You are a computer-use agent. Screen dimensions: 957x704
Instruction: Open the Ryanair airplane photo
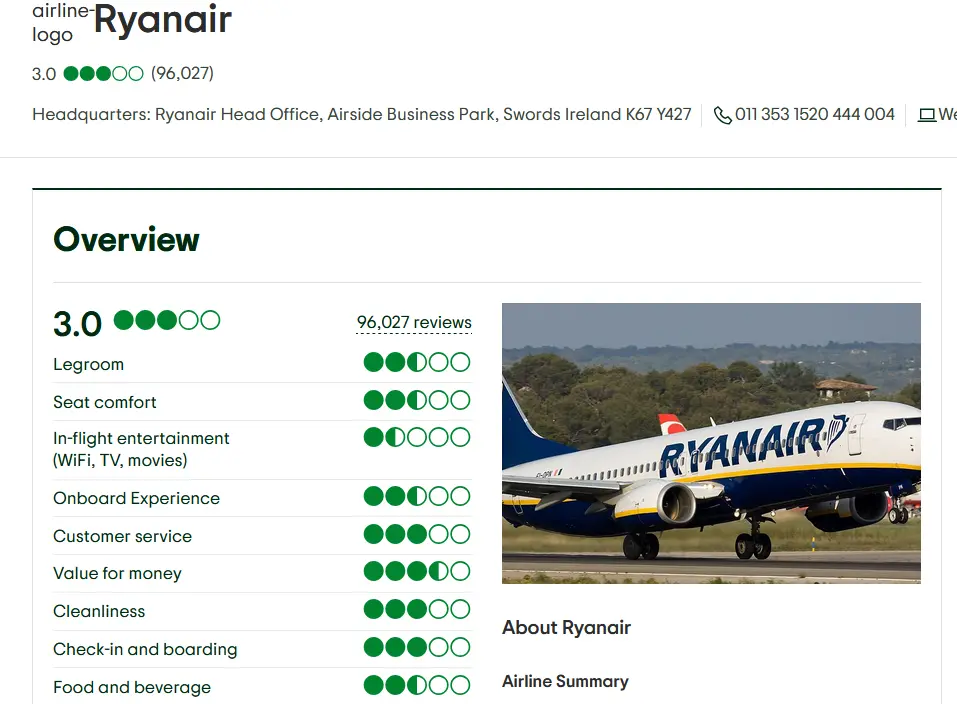[711, 443]
